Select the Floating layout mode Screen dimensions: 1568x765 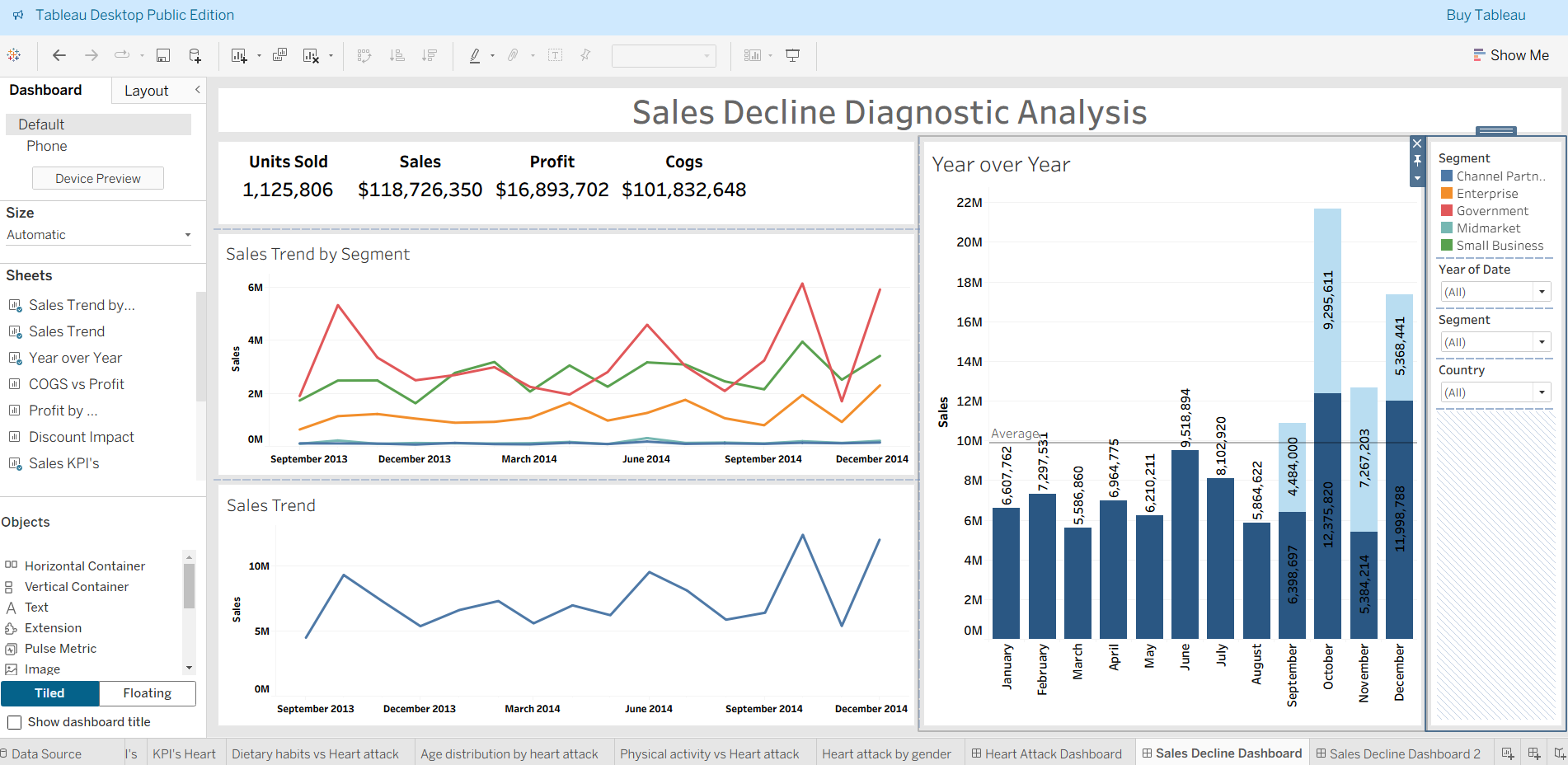148,693
